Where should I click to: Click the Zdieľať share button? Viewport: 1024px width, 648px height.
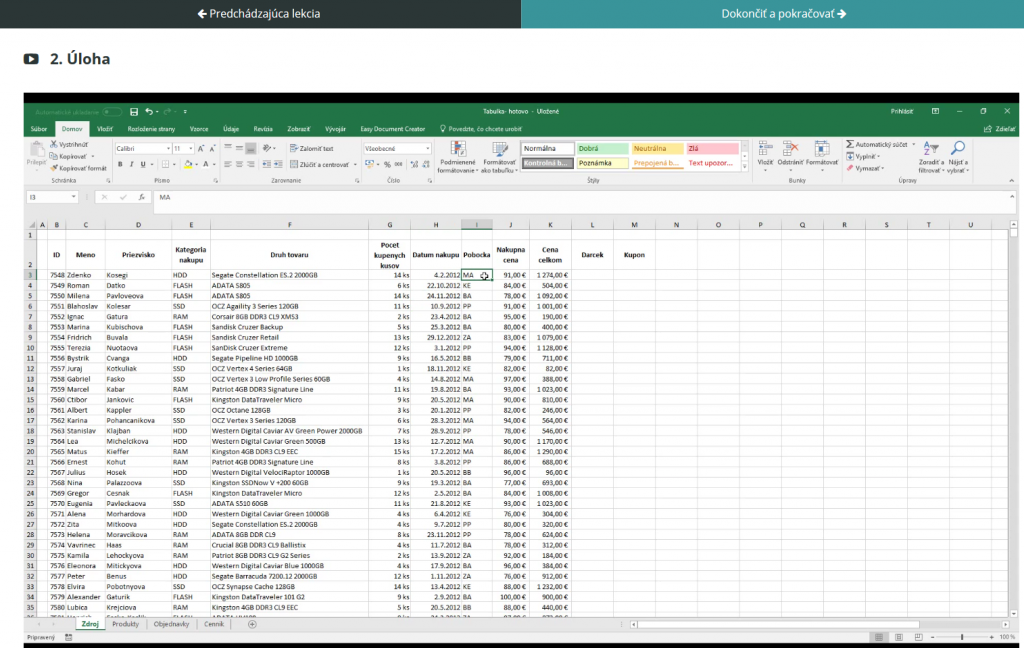coord(1000,129)
